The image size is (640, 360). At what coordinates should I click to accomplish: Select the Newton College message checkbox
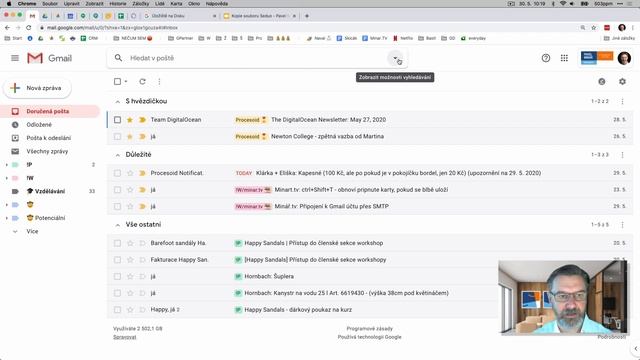click(118, 136)
